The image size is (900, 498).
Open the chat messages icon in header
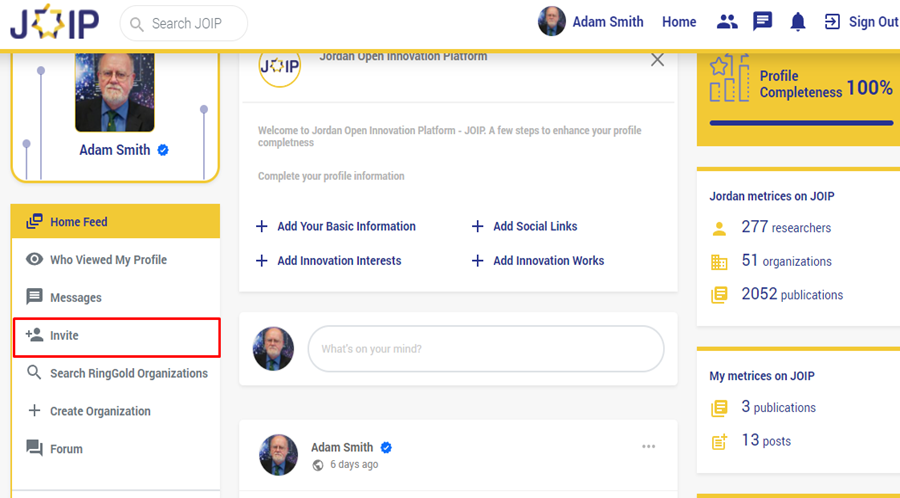point(763,22)
